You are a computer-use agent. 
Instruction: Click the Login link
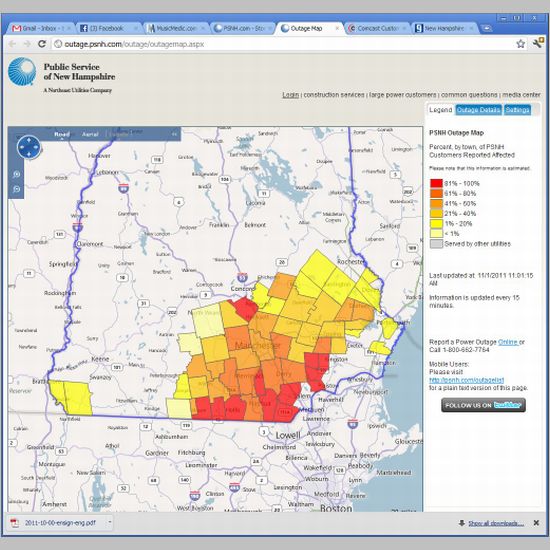click(290, 95)
